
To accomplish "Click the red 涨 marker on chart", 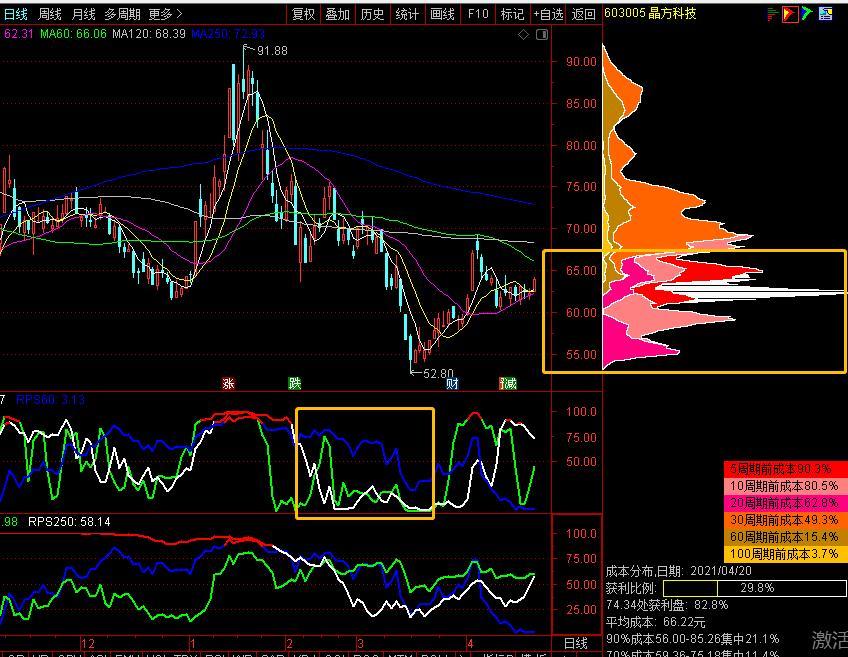I will pyautogui.click(x=228, y=383).
